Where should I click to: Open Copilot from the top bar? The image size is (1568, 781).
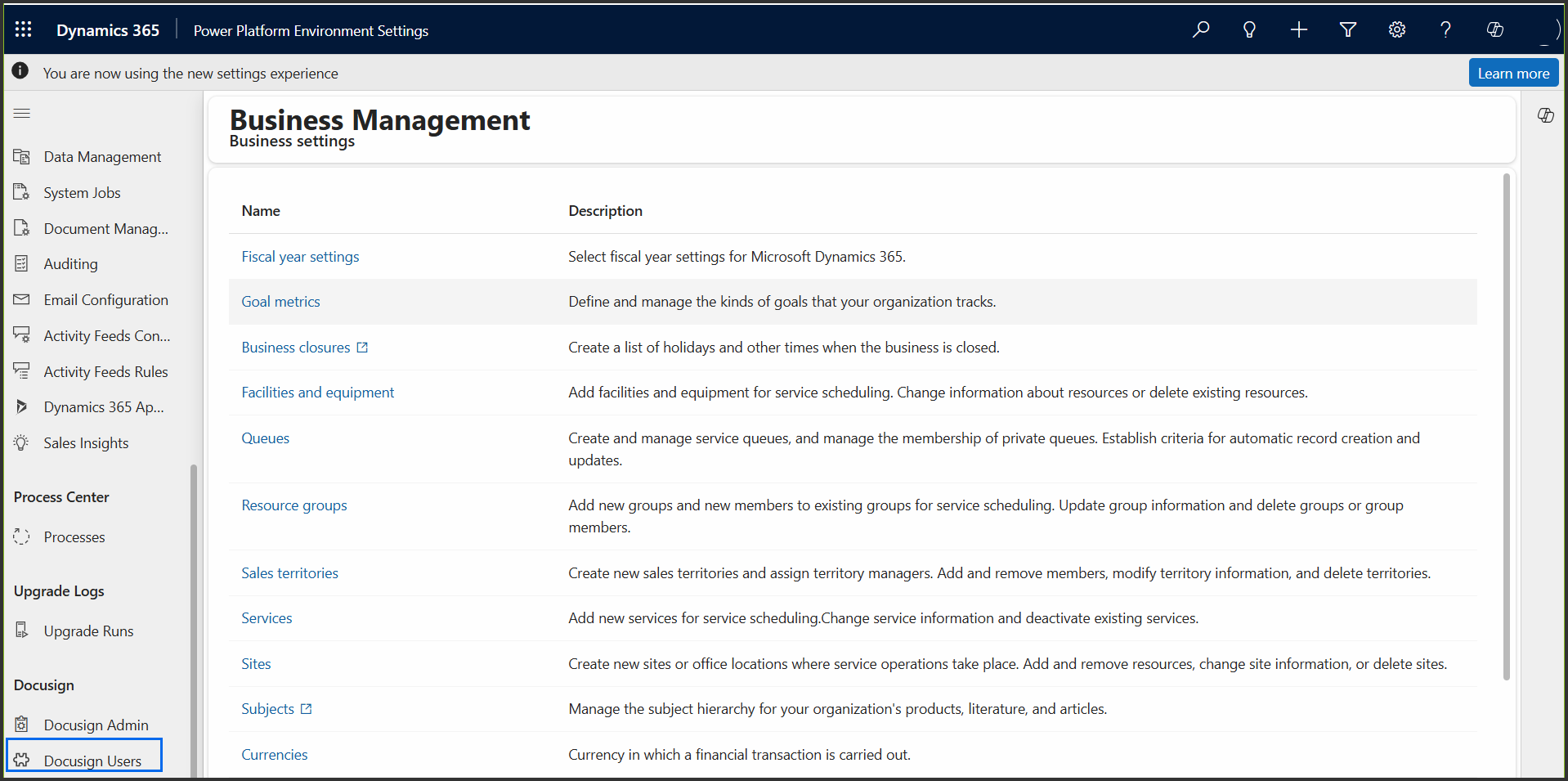pos(1495,29)
